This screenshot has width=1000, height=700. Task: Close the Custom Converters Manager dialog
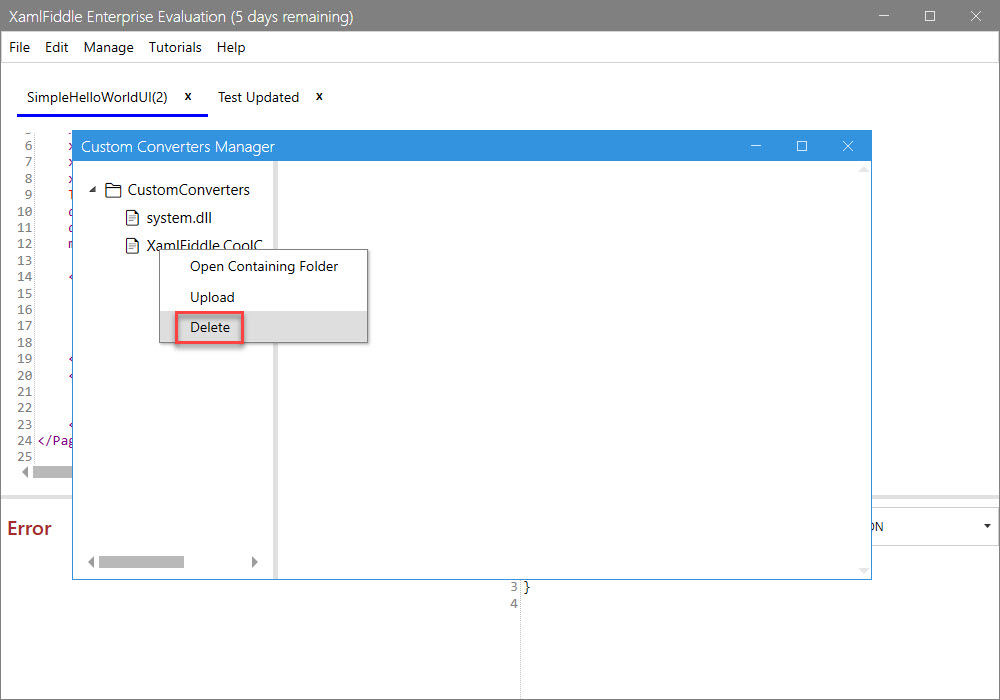coord(848,146)
